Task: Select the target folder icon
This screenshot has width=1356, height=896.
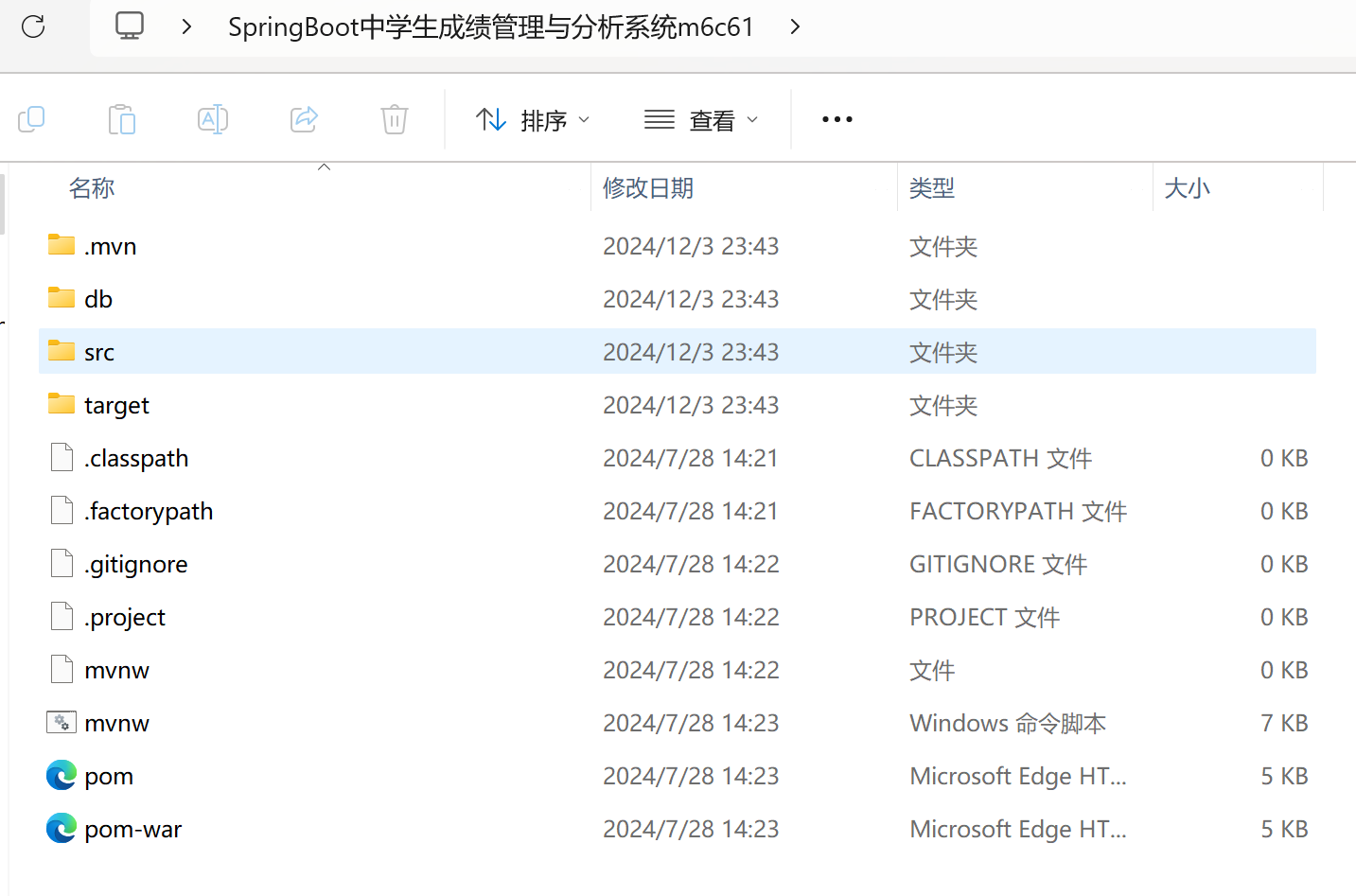Action: click(x=62, y=404)
